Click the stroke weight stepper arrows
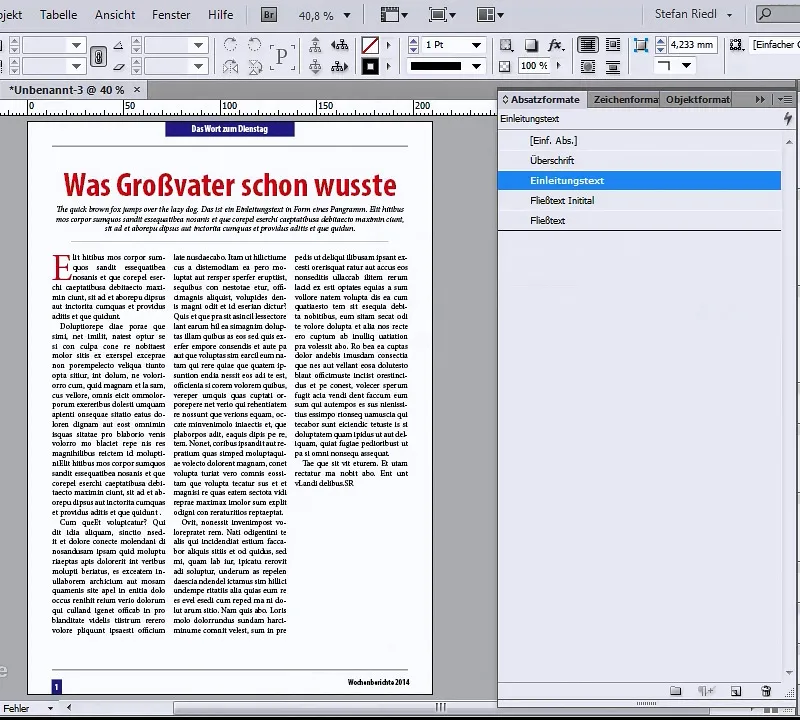Screen dimensions: 800x720 (x=414, y=45)
